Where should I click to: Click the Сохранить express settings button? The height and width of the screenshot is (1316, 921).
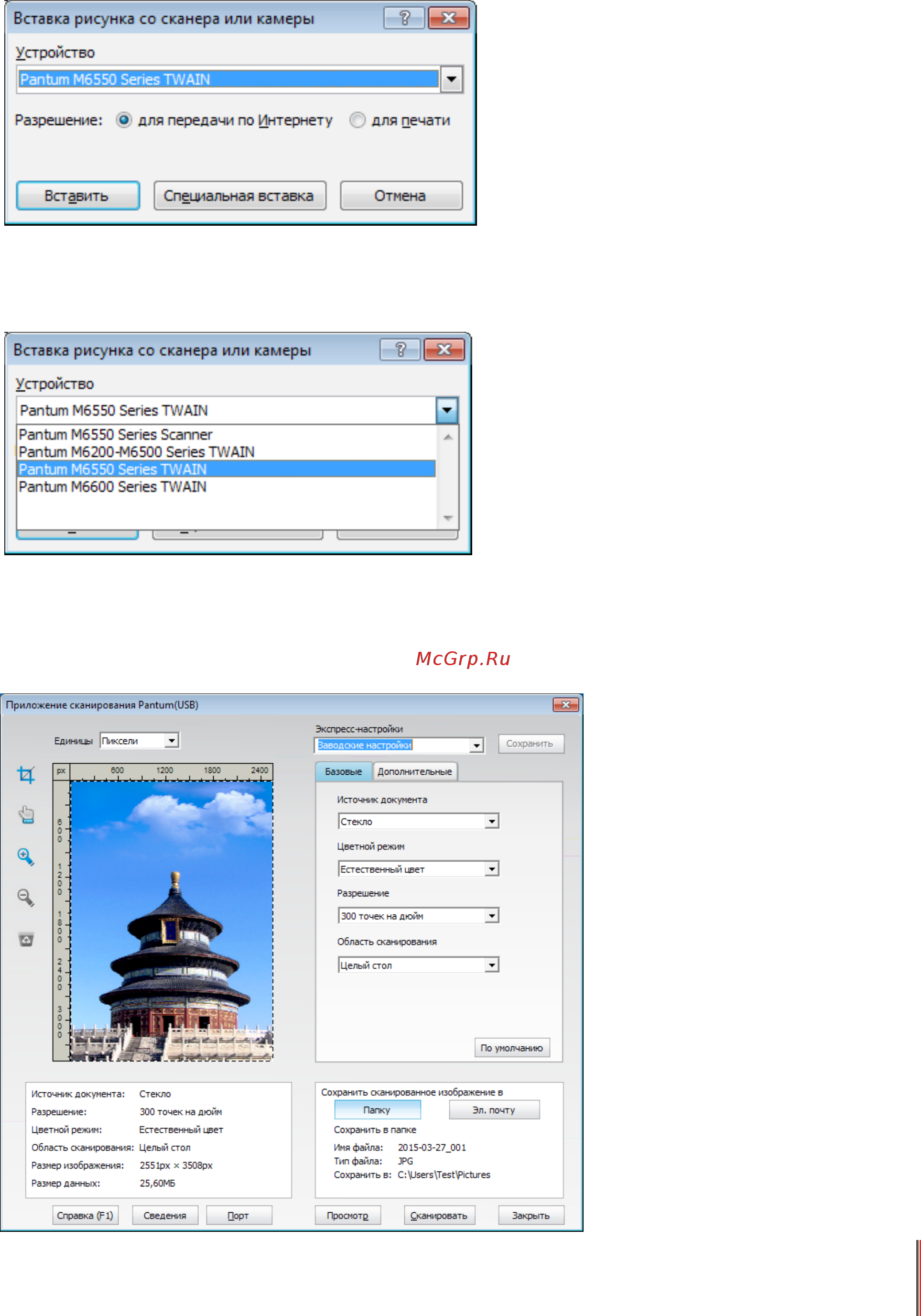(531, 744)
